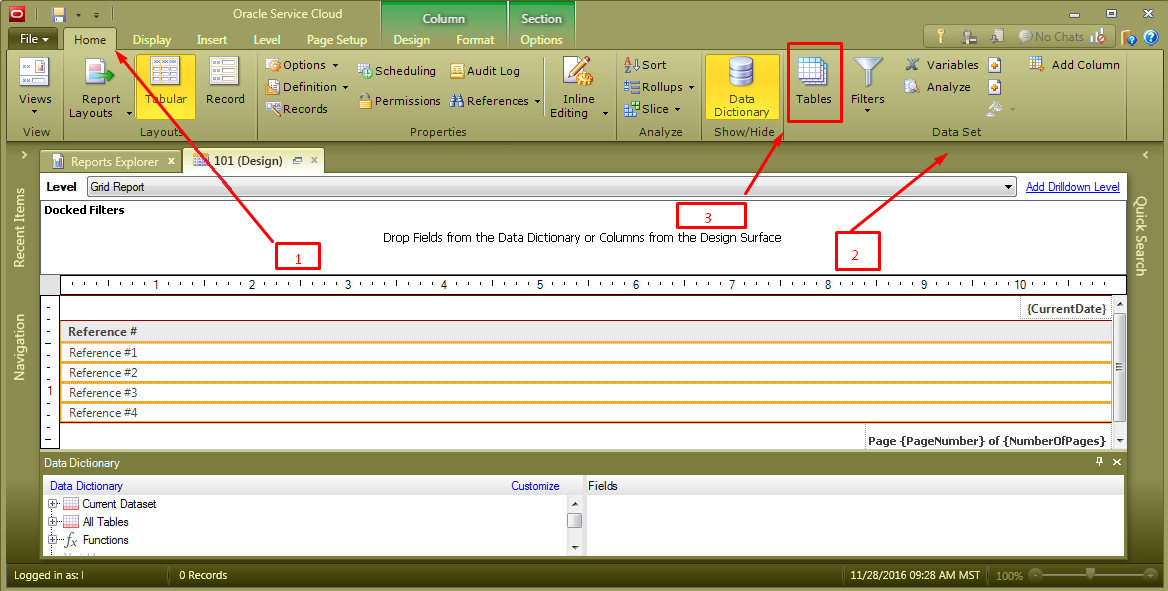
Task: Click the add-page icon next to Analyze
Action: pyautogui.click(x=994, y=87)
